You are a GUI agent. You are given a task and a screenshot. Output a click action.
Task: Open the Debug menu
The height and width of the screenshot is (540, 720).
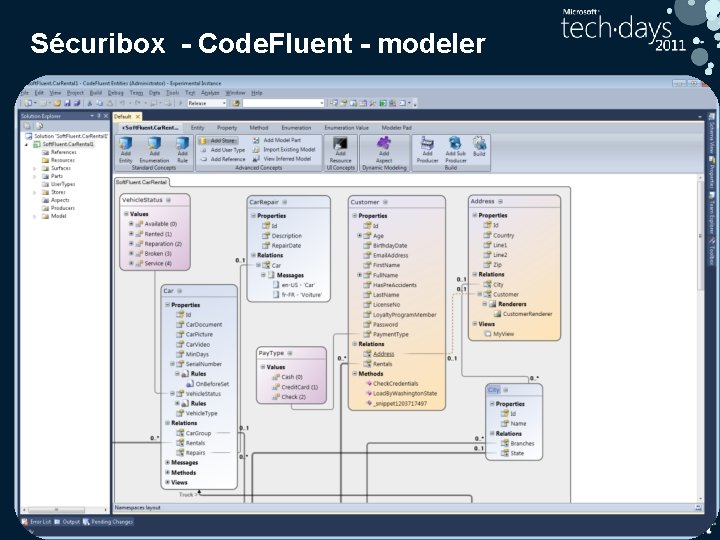point(116,93)
